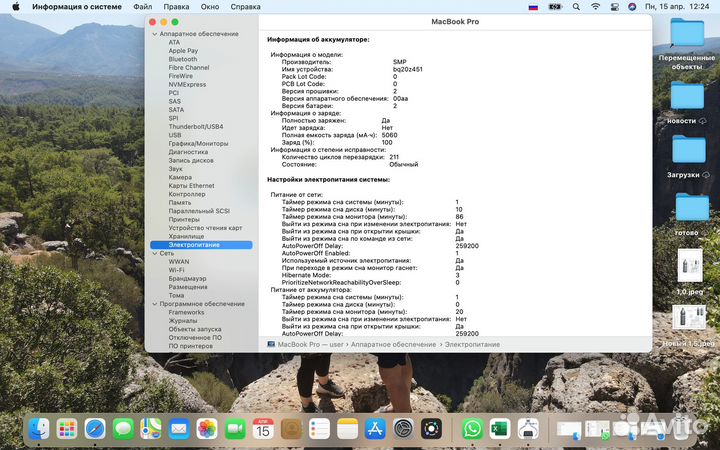720x450 pixels.
Task: Select the highlighted Электропитание sidebar item
Action: pyautogui.click(x=201, y=245)
